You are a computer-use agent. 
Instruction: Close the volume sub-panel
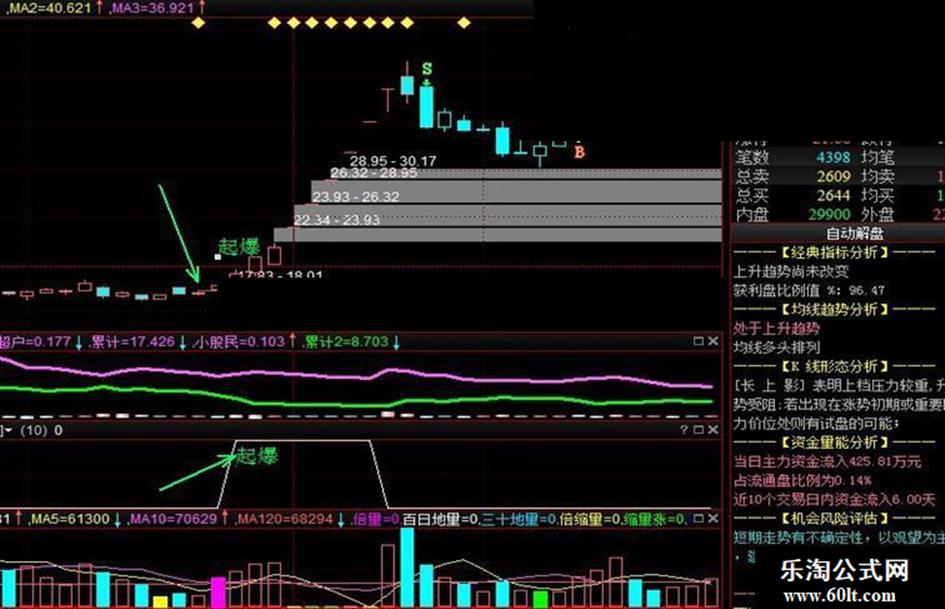(x=713, y=519)
